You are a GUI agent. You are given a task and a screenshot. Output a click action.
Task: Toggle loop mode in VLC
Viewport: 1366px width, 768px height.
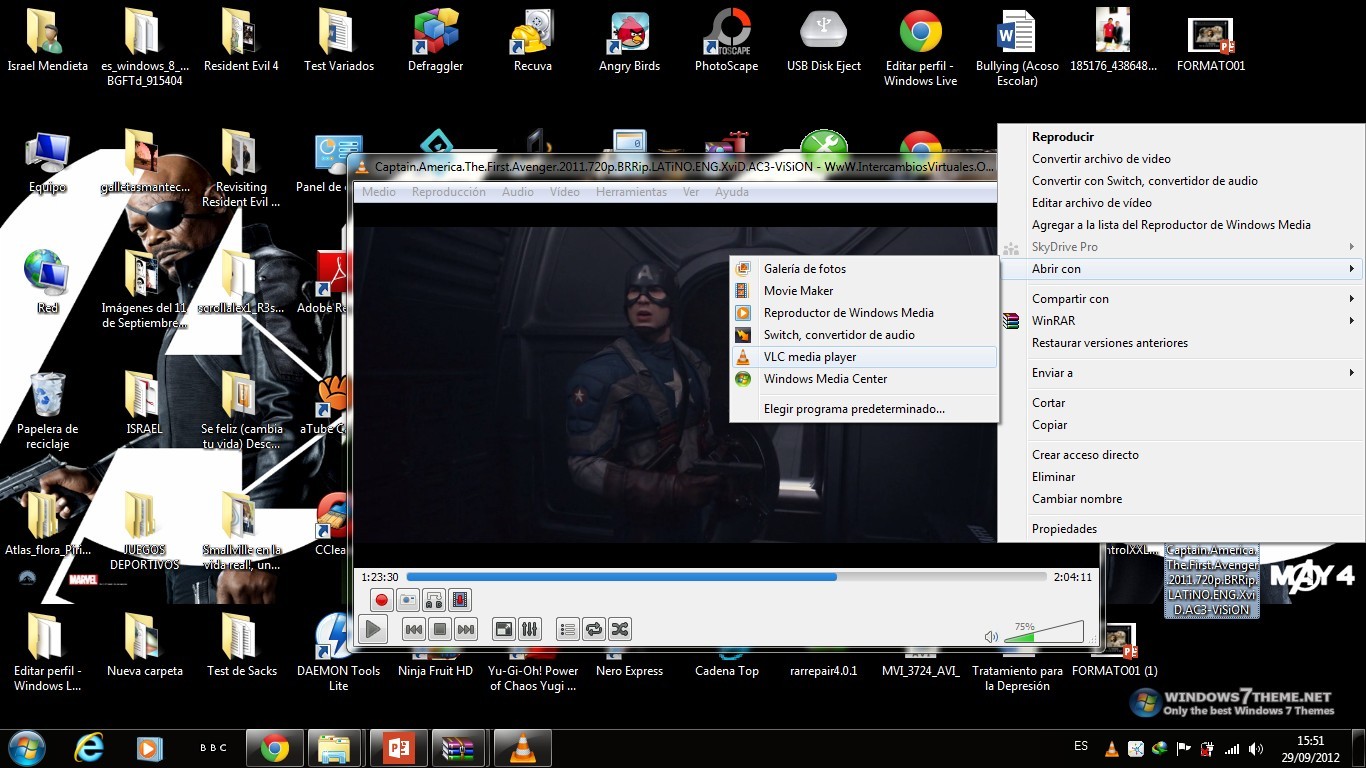[594, 629]
